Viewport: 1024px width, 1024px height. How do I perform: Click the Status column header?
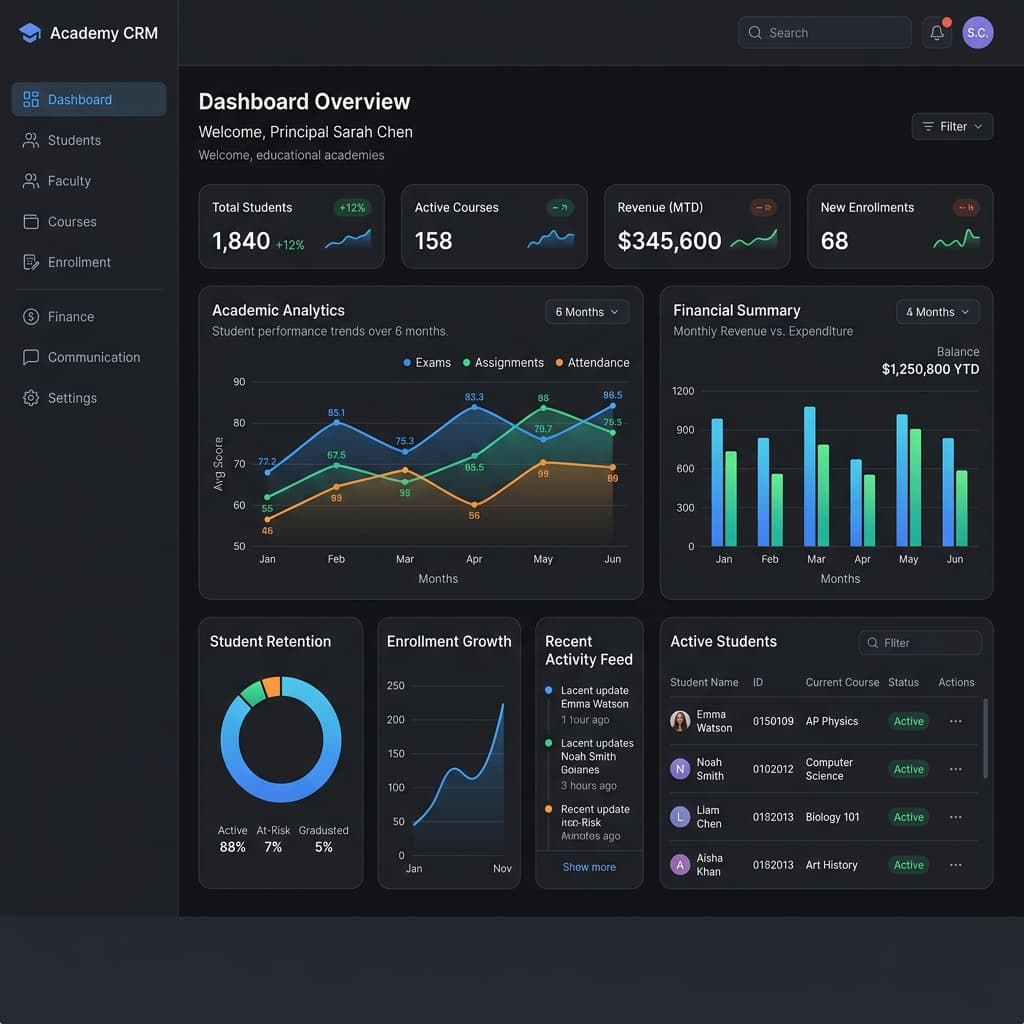pyautogui.click(x=903, y=682)
